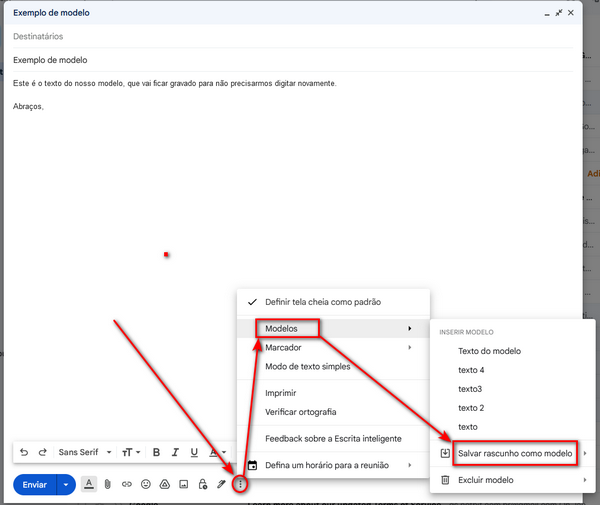Viewport: 600px width, 505px height.
Task: Open 'Defina um horário para a reunião'
Action: tap(333, 465)
